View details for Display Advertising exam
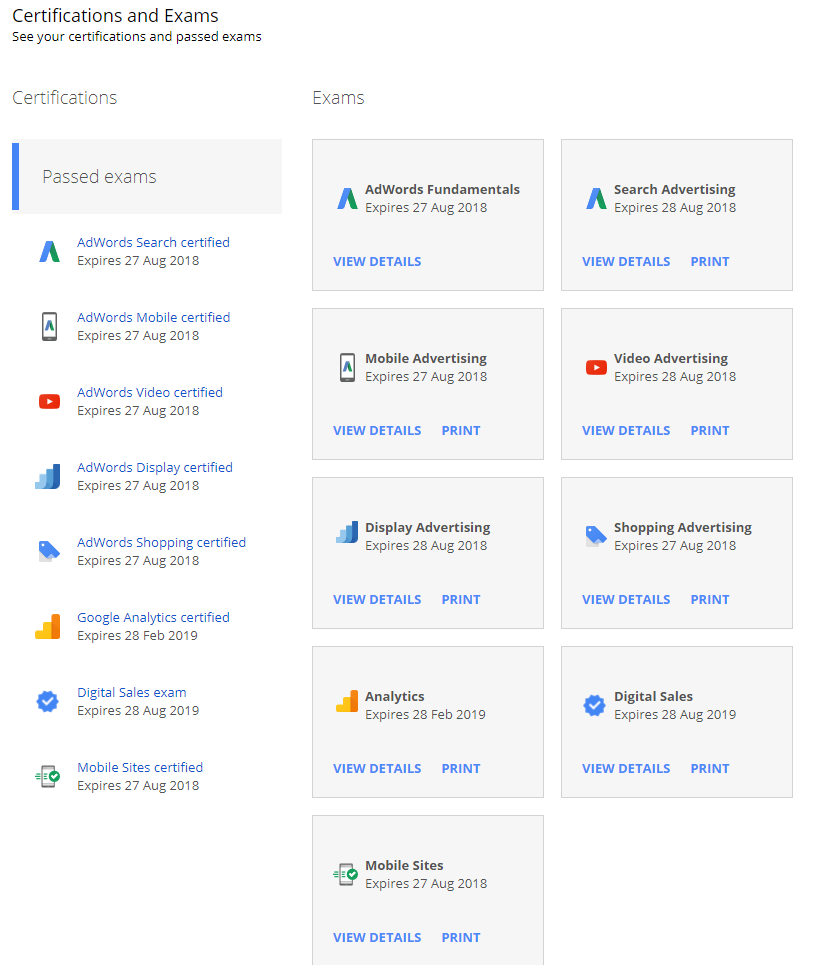 pyautogui.click(x=377, y=599)
